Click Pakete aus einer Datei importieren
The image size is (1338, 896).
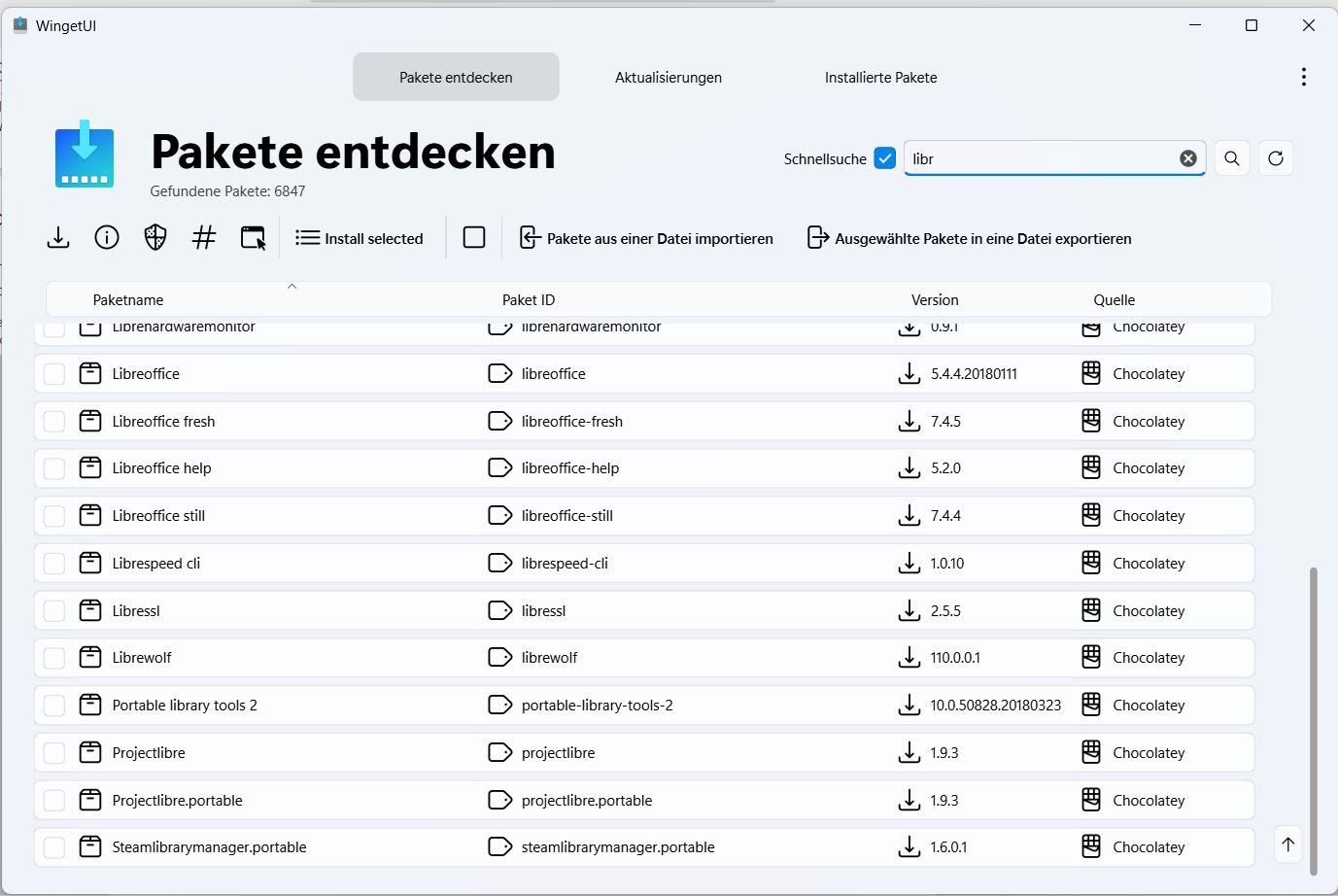pos(647,238)
